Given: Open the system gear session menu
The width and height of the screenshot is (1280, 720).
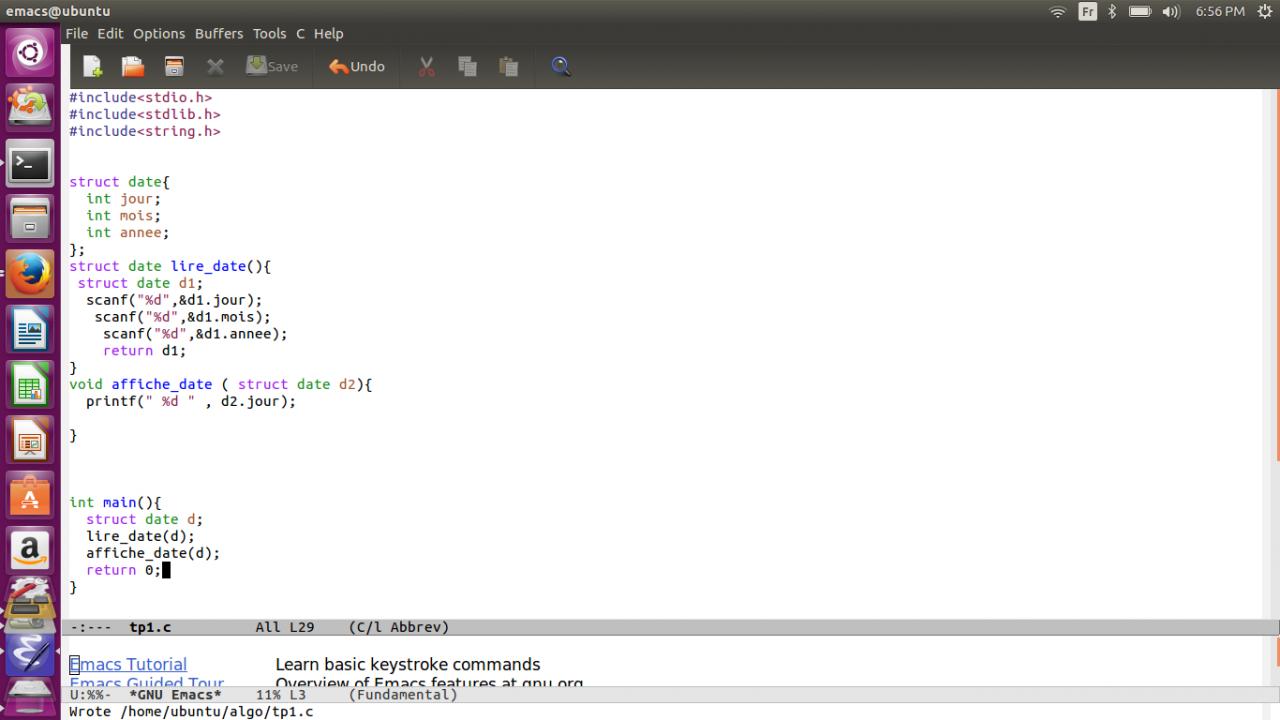Looking at the screenshot, I should pyautogui.click(x=1264, y=12).
